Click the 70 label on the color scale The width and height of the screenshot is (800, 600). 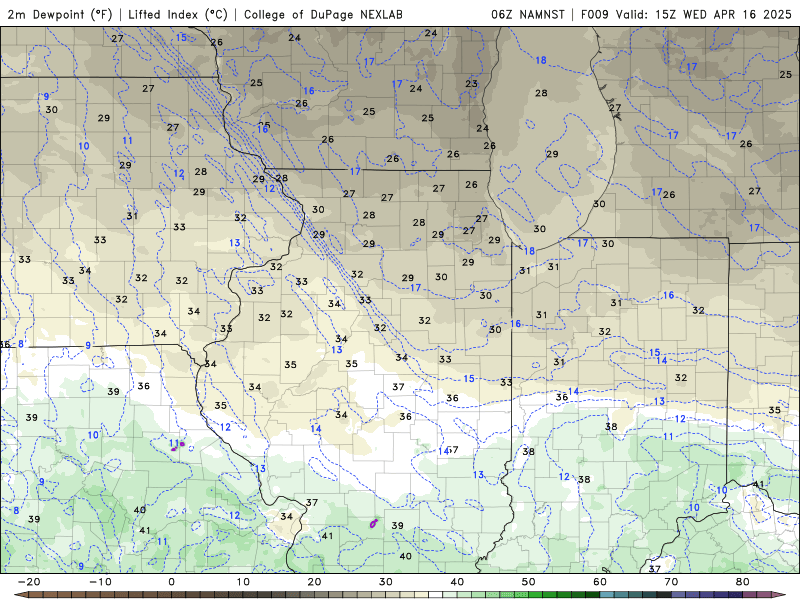click(x=671, y=582)
